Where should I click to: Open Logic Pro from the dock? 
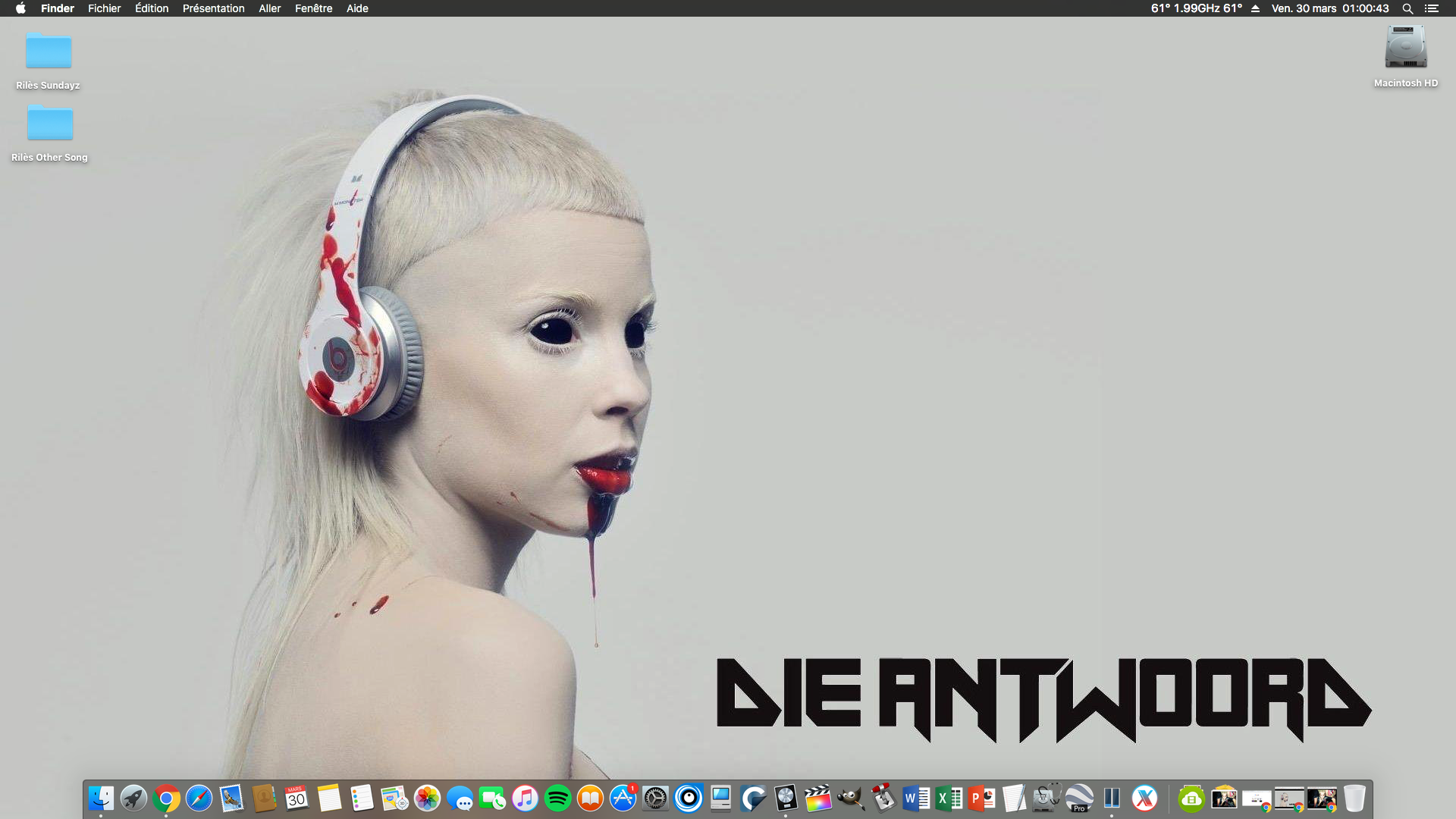[786, 798]
